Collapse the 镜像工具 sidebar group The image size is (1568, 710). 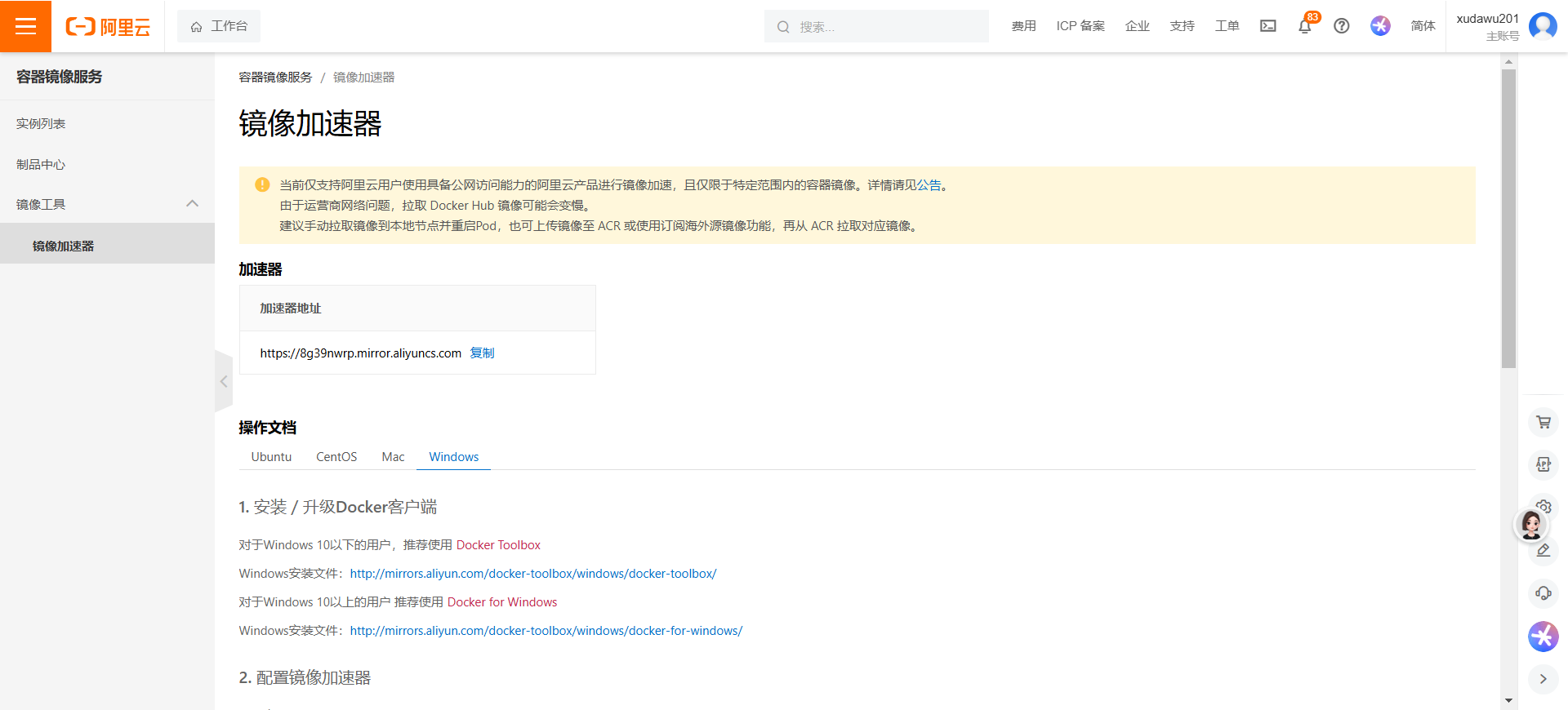(107, 204)
